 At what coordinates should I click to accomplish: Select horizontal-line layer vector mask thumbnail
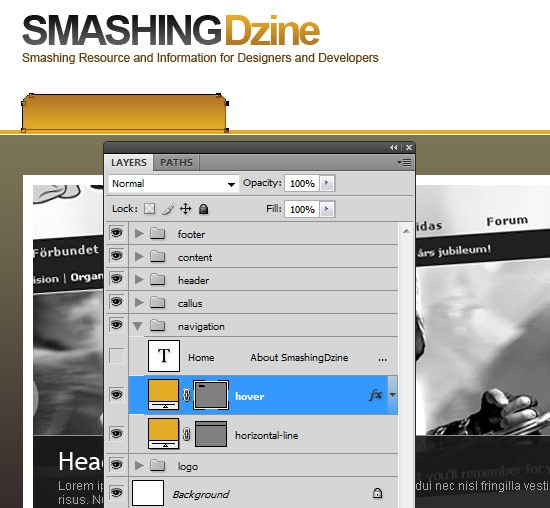(x=211, y=434)
